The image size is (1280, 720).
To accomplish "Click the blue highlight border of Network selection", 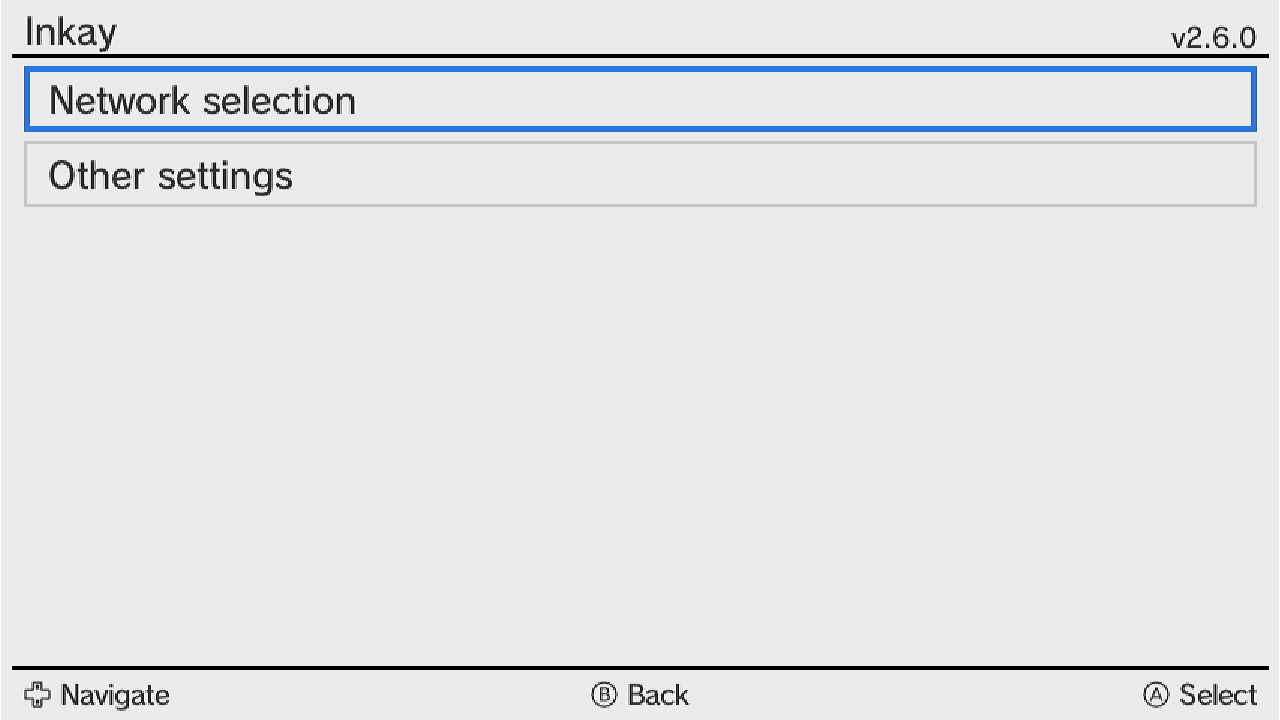I will coord(640,70).
